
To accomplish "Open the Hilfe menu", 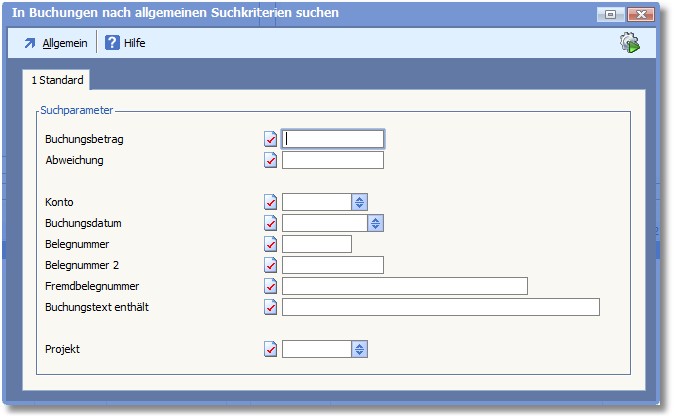I will tap(134, 43).
